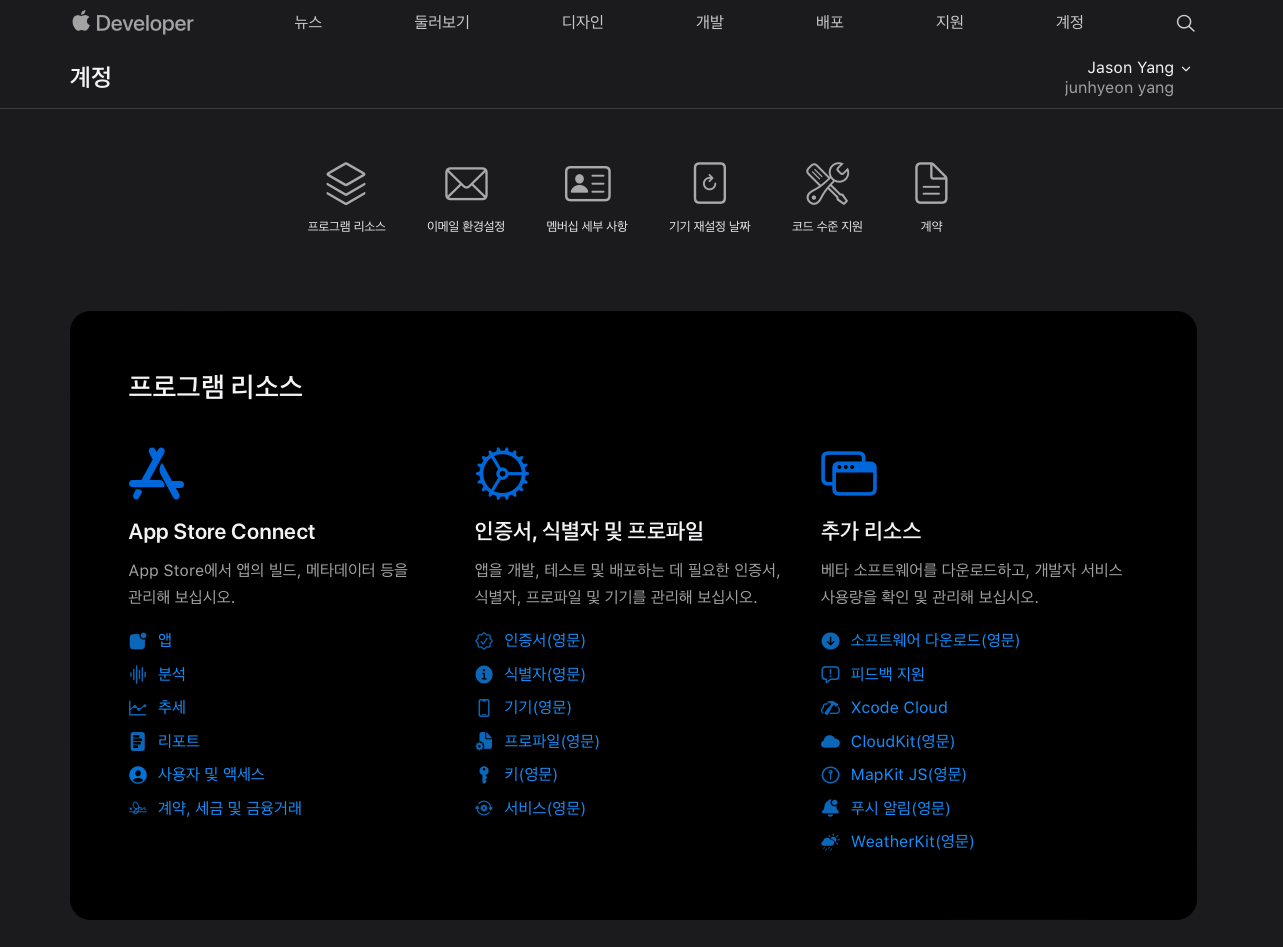Screen dimensions: 1283x947
Task: Click the 이메일 환경설정 envelope icon
Action: click(466, 184)
